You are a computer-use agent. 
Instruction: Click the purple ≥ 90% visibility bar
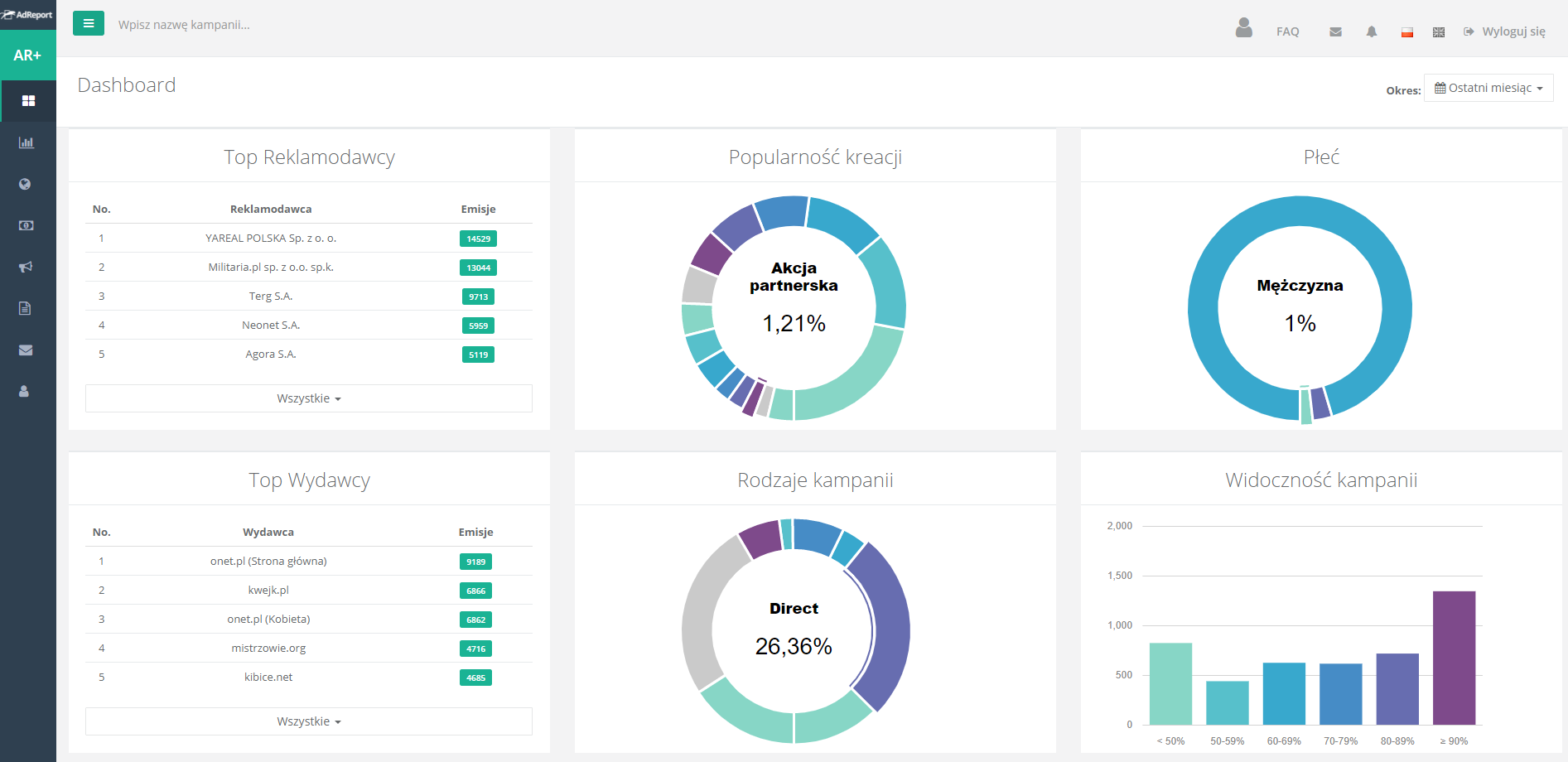pyautogui.click(x=1454, y=658)
